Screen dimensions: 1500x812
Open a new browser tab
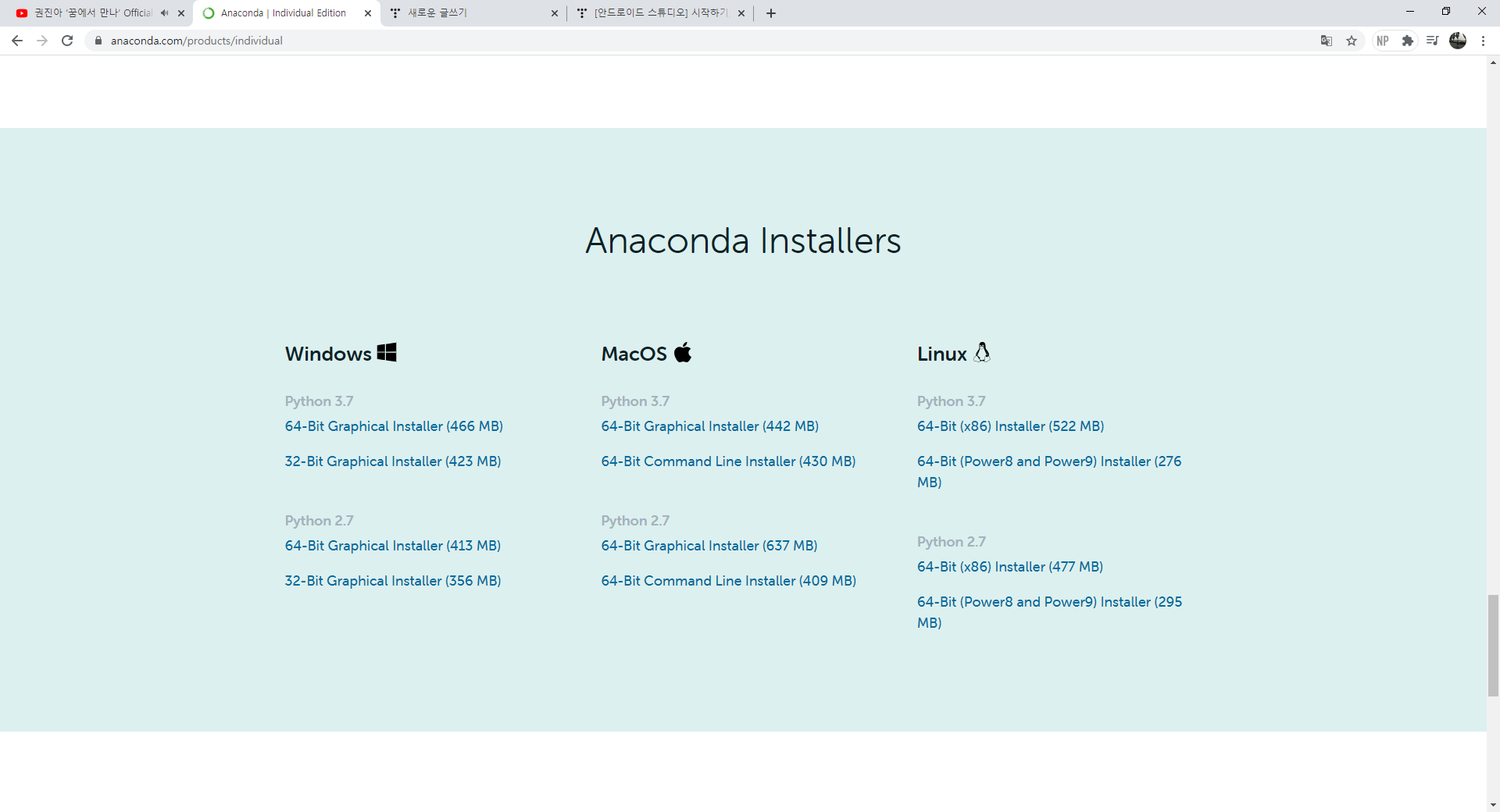771,13
